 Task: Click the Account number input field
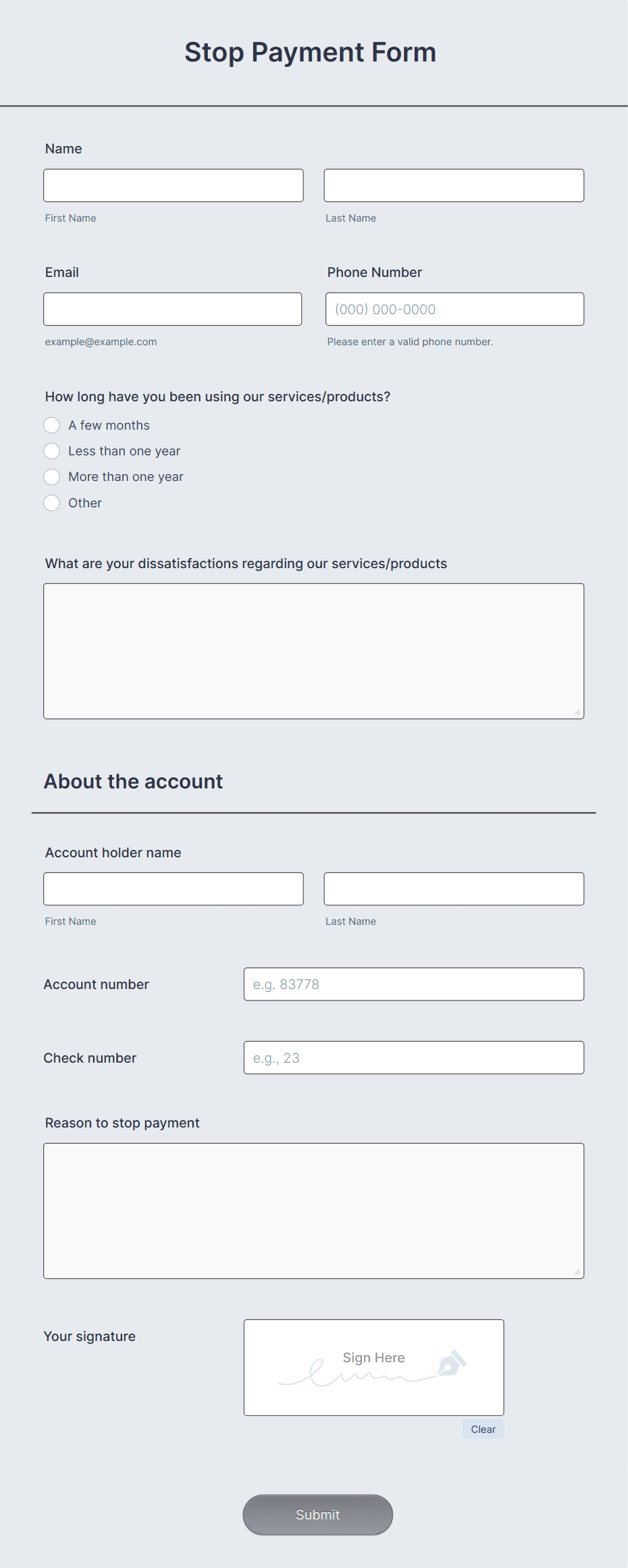[x=414, y=984]
